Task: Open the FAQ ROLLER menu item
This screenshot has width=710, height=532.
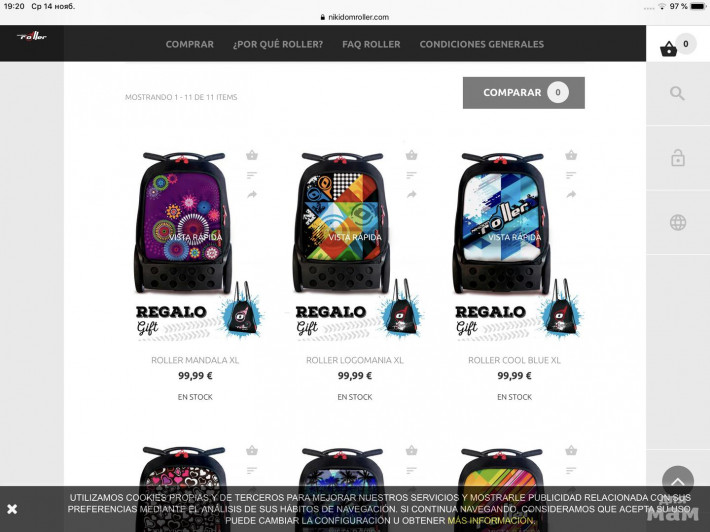Action: [x=371, y=44]
